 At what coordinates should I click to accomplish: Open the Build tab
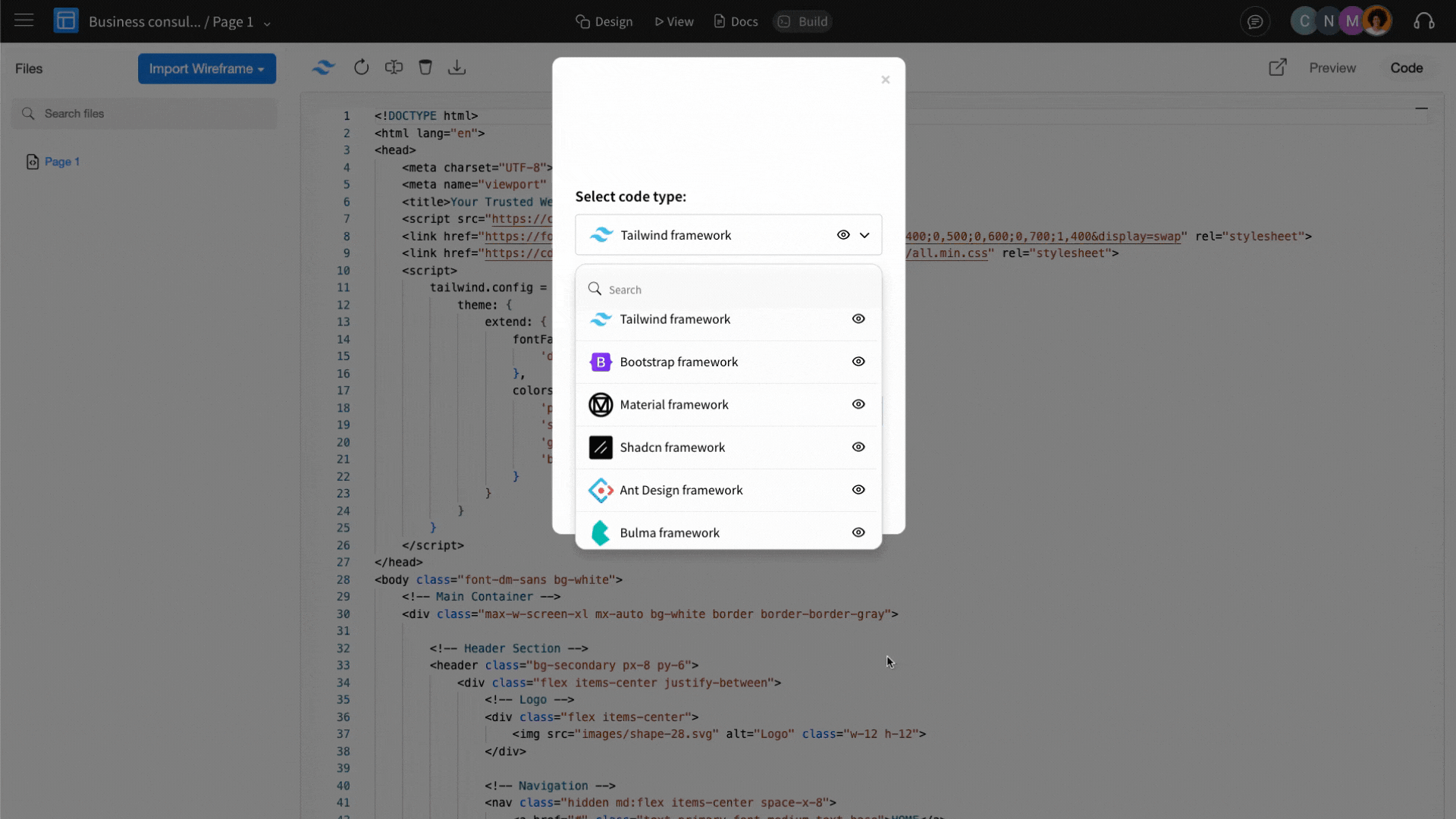[x=803, y=21]
